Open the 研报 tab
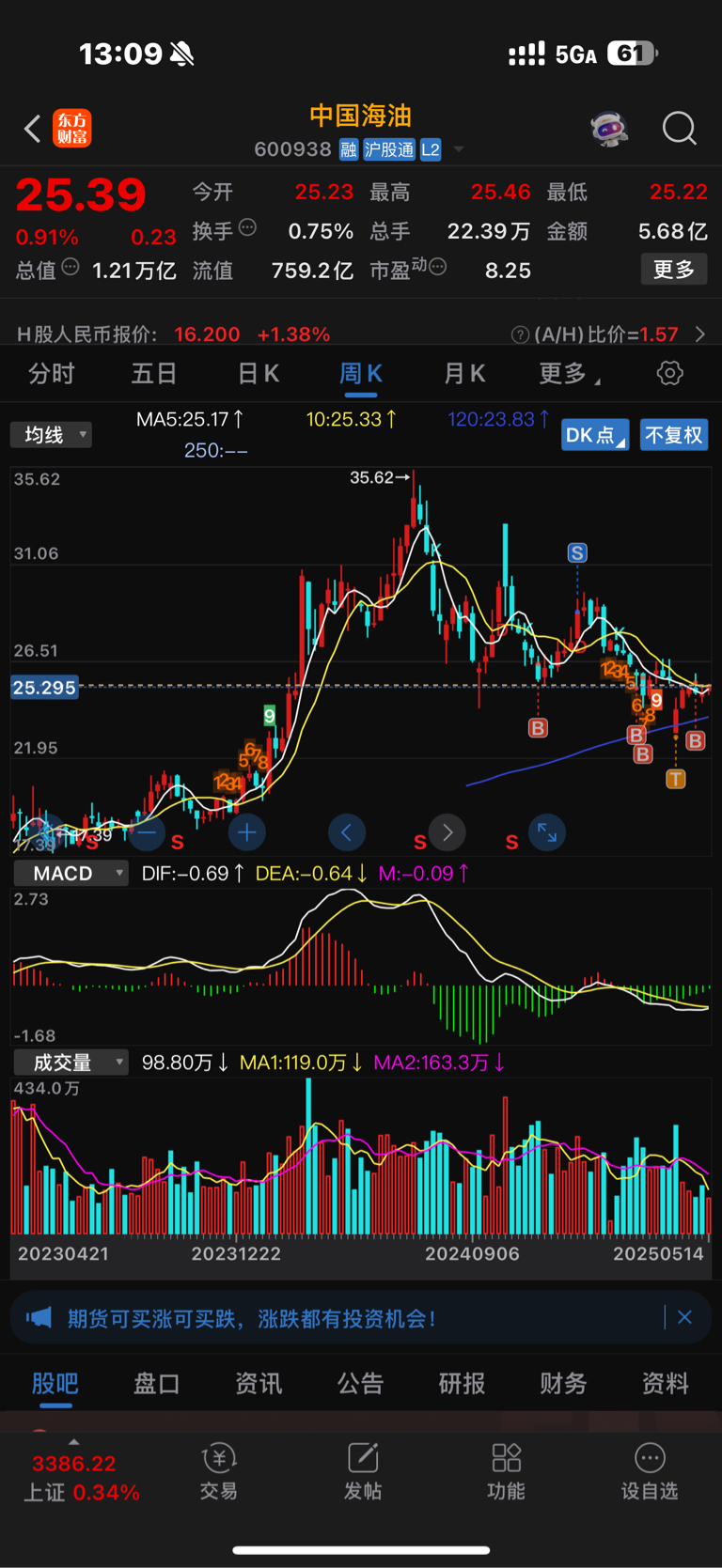Image resolution: width=722 pixels, height=1568 pixels. 462,1383
